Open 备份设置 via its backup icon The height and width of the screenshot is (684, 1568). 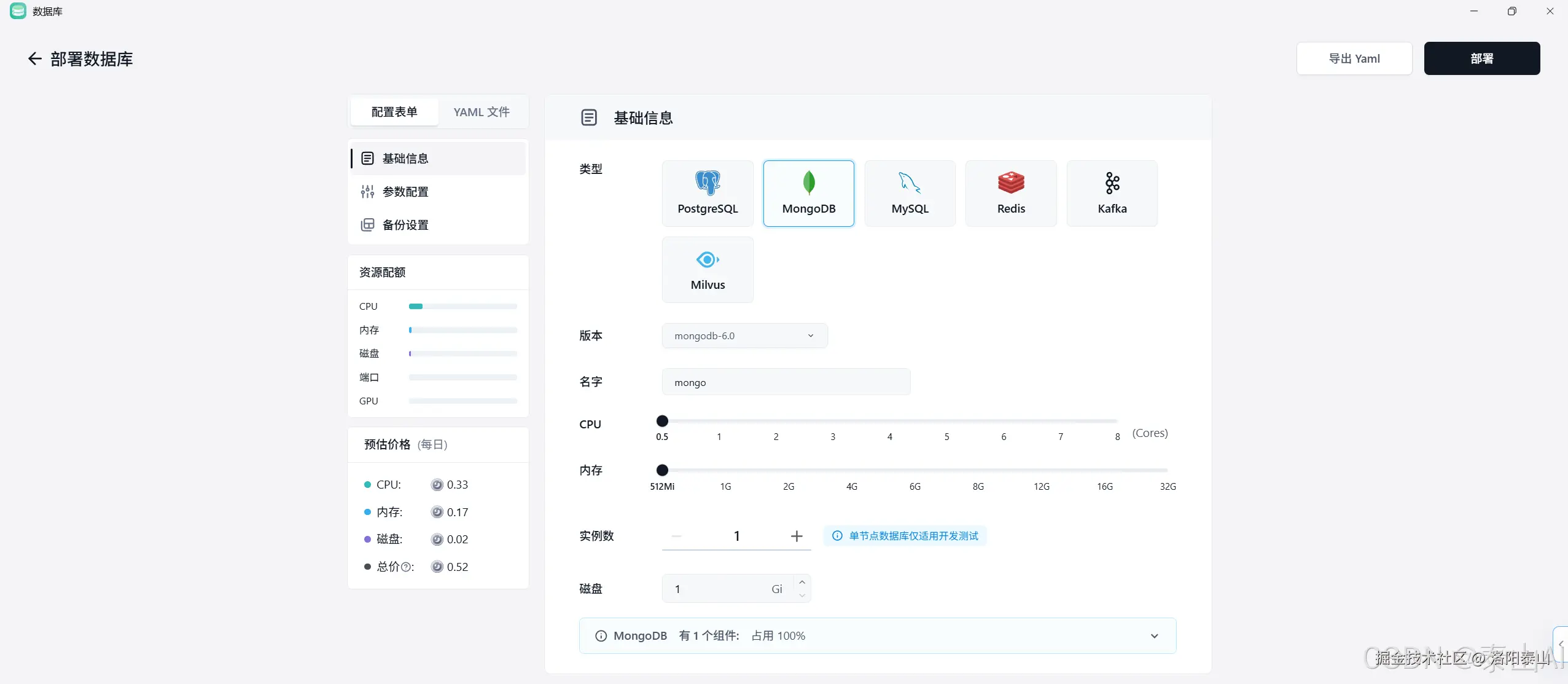pyautogui.click(x=367, y=224)
